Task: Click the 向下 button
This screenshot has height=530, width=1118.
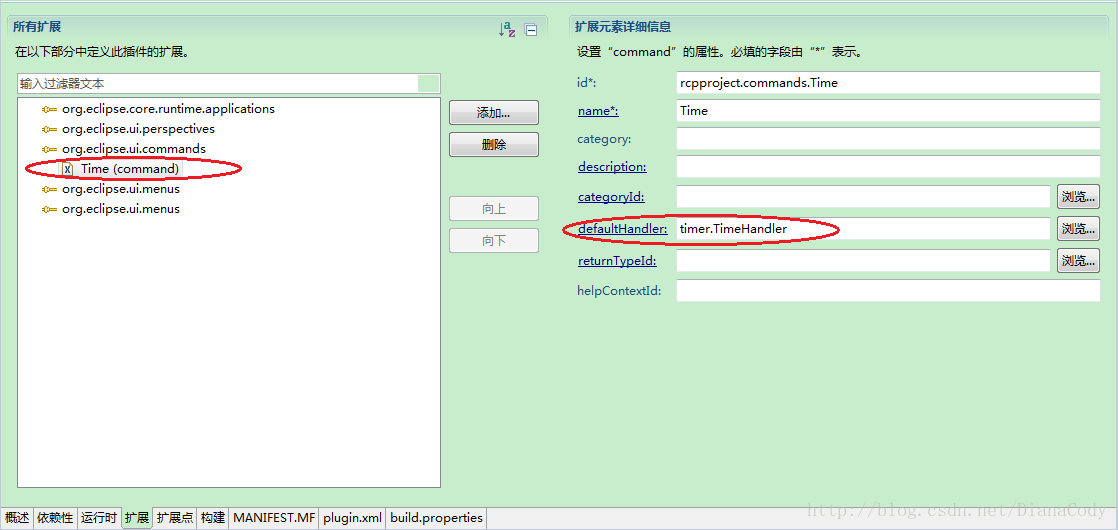Action: coord(493,240)
